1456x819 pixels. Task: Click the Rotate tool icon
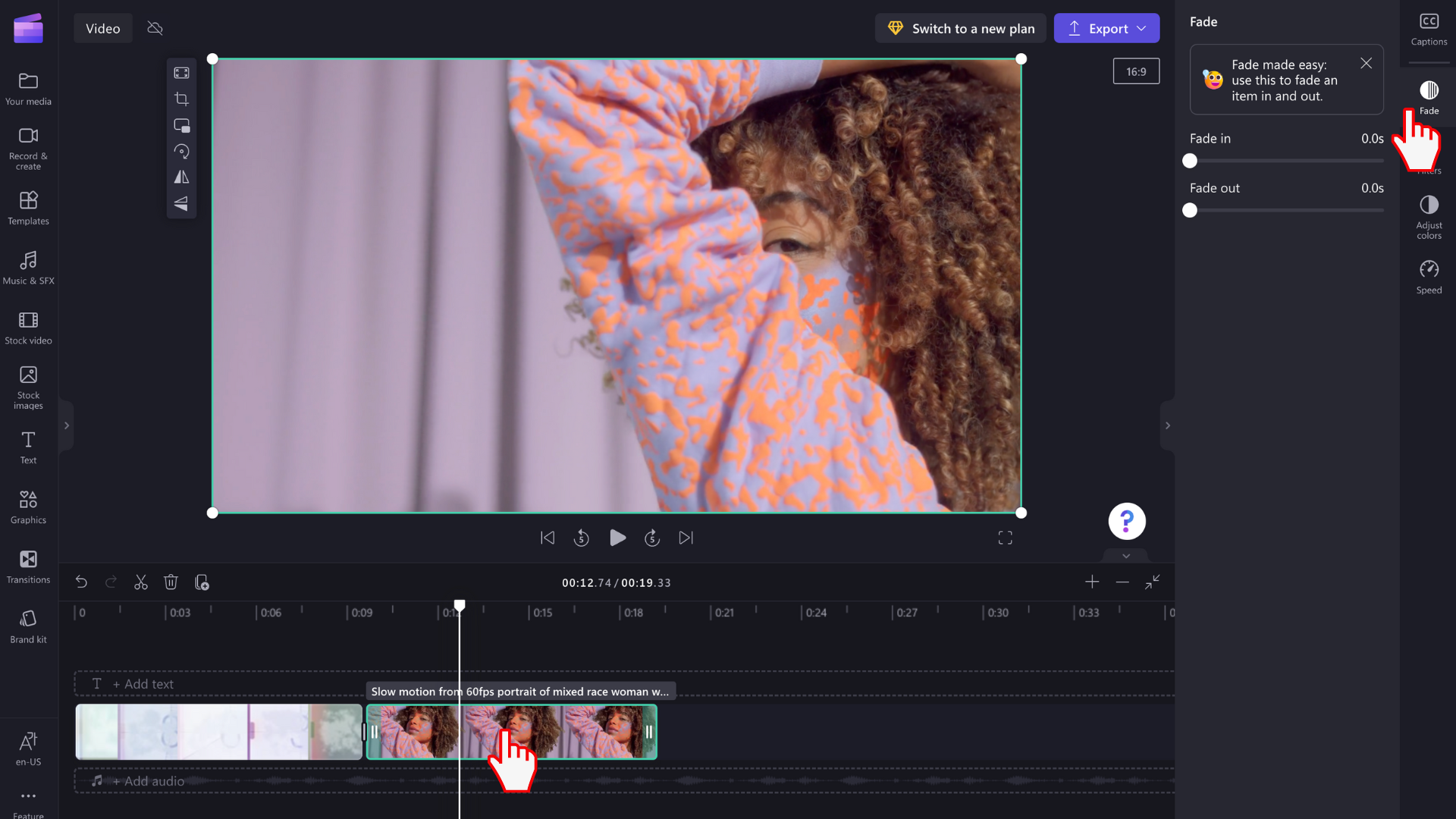pyautogui.click(x=181, y=151)
